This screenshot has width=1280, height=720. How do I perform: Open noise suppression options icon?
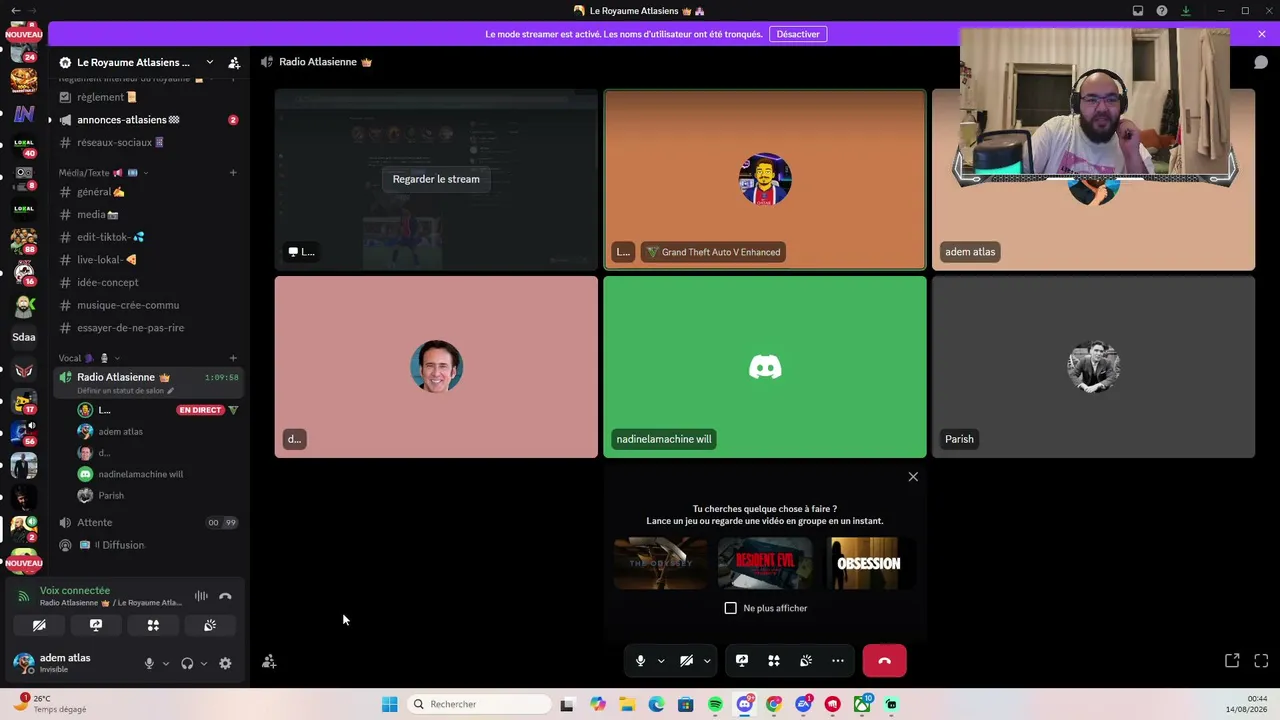pos(201,596)
